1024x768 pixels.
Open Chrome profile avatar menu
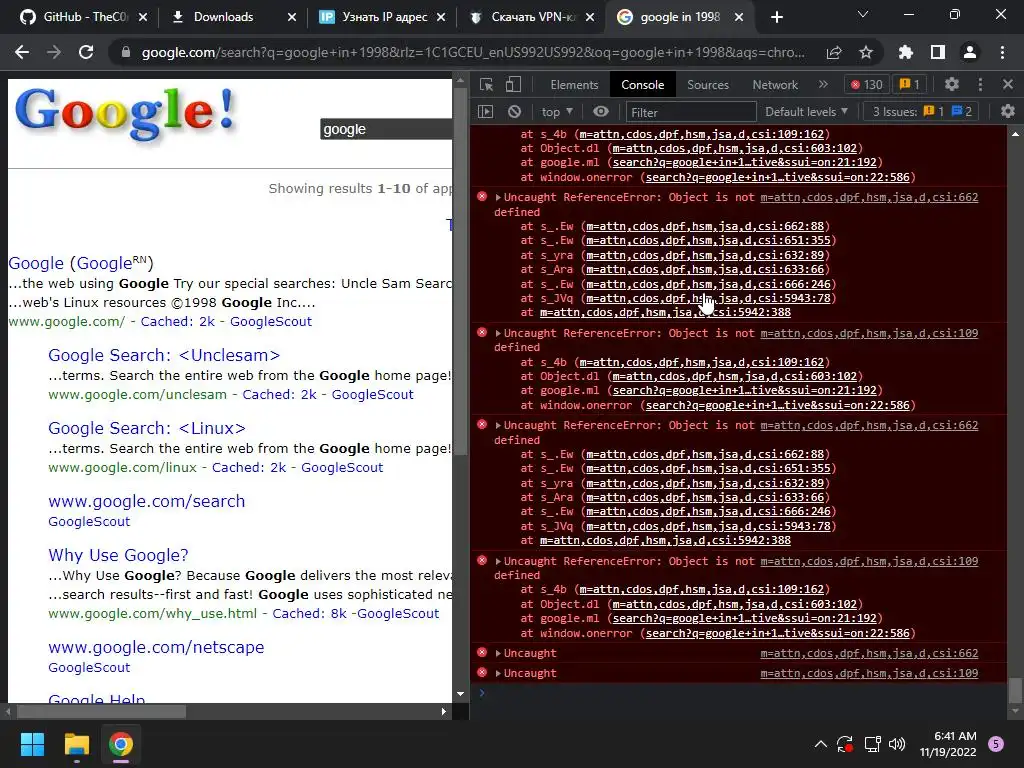[x=970, y=52]
